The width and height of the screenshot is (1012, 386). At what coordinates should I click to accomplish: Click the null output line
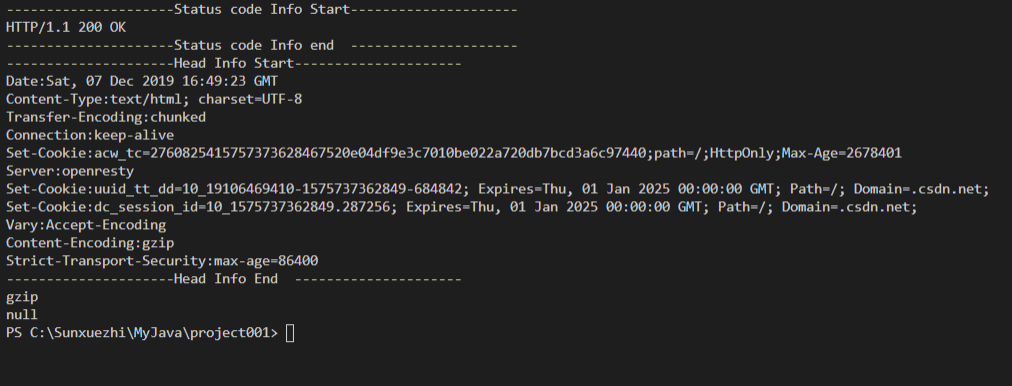22,315
